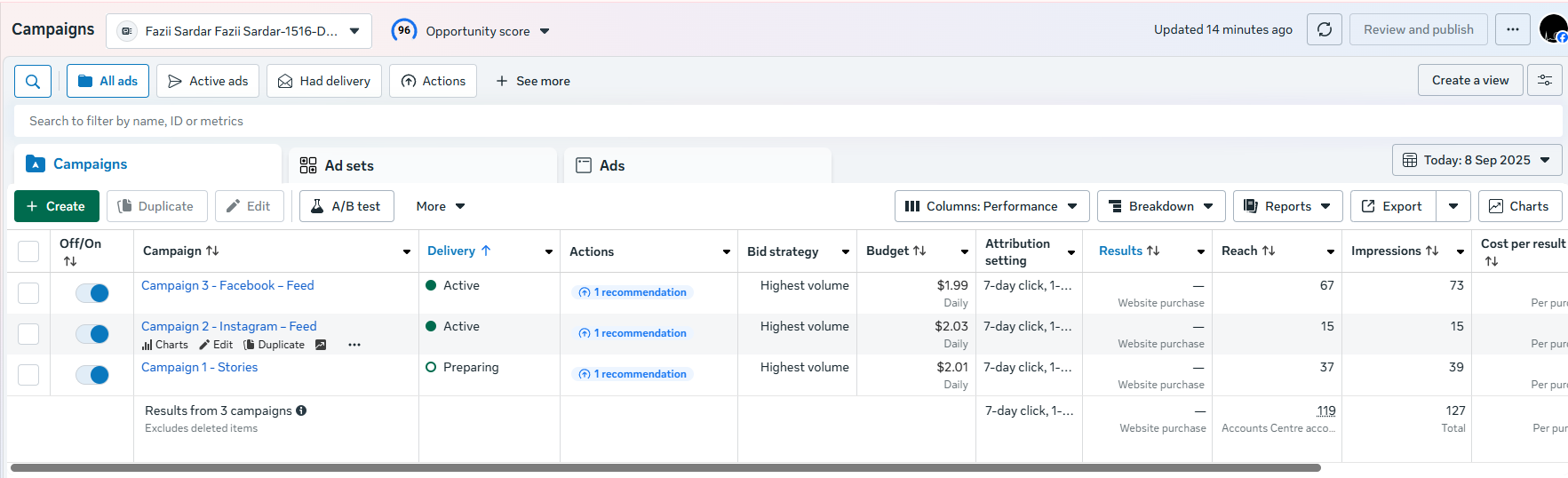
Task: Open the three-dot more options button
Action: point(1512,29)
